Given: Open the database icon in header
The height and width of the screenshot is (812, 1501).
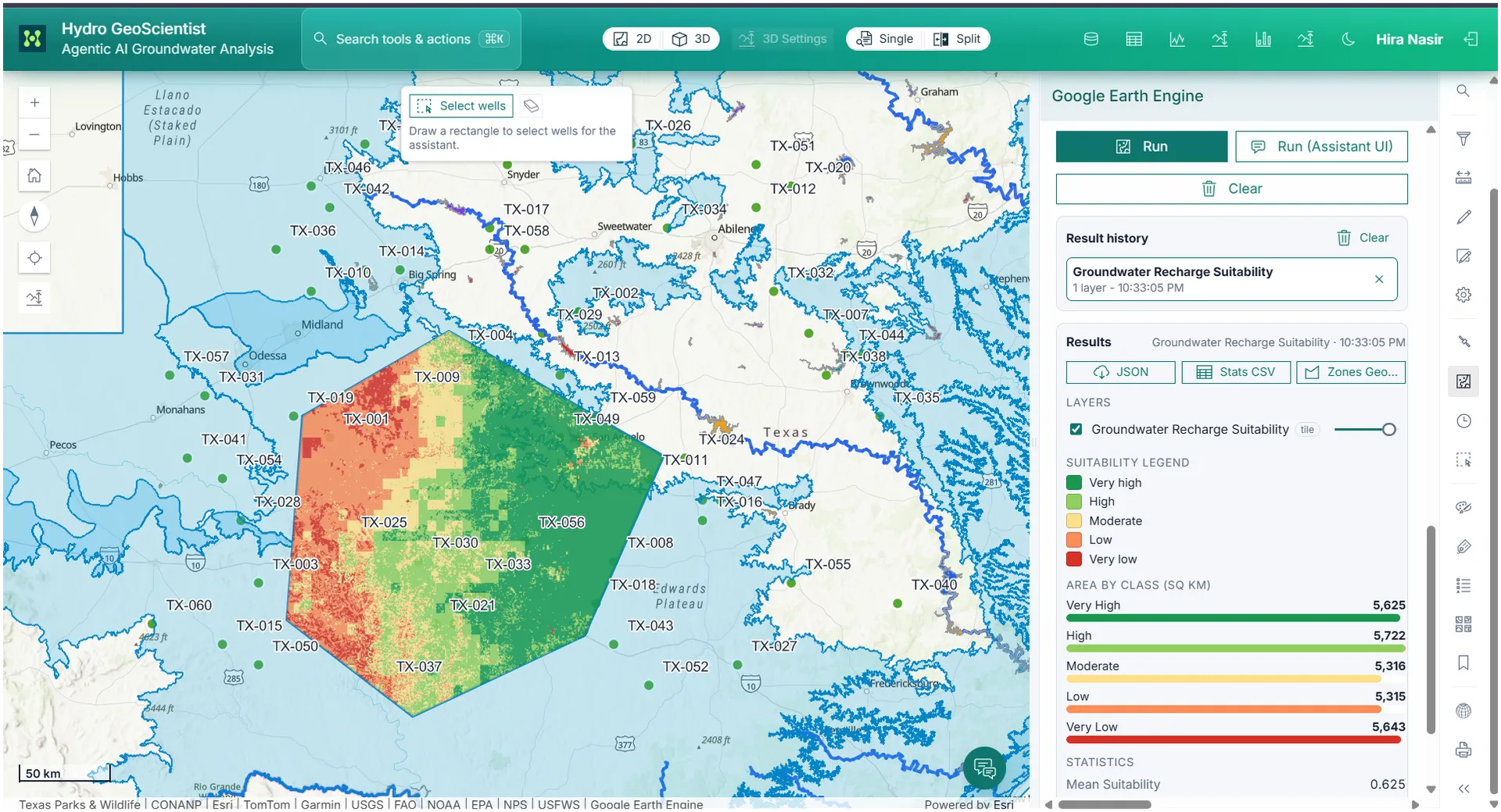Looking at the screenshot, I should pos(1091,39).
